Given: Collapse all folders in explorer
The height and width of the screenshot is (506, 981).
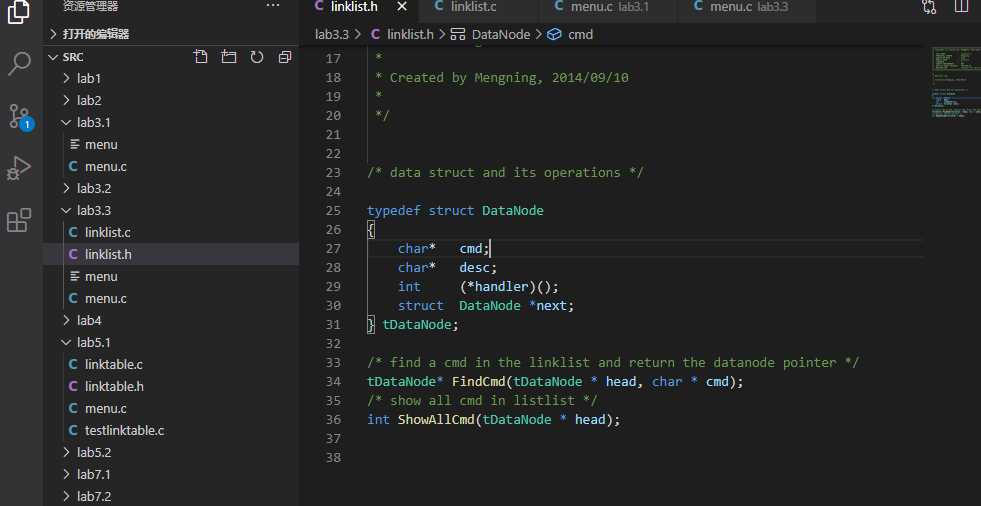Looking at the screenshot, I should [285, 57].
